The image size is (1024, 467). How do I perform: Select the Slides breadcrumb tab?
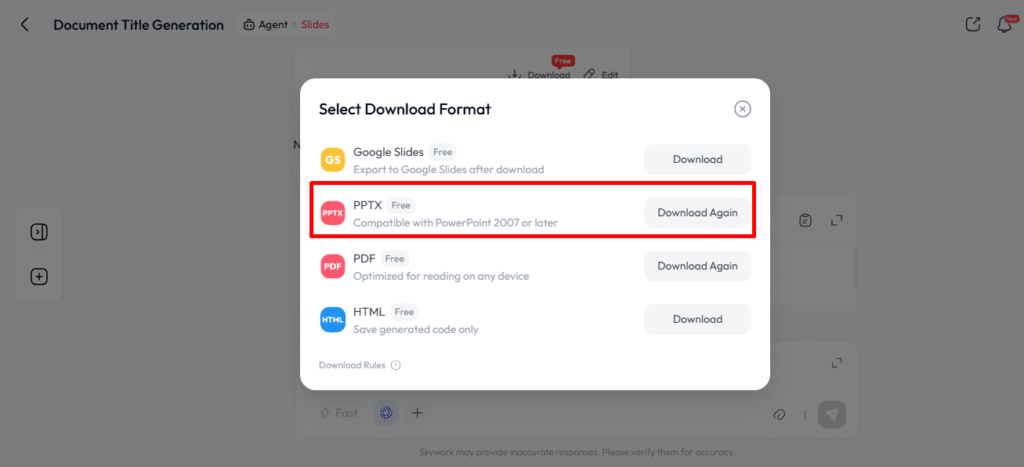click(314, 25)
